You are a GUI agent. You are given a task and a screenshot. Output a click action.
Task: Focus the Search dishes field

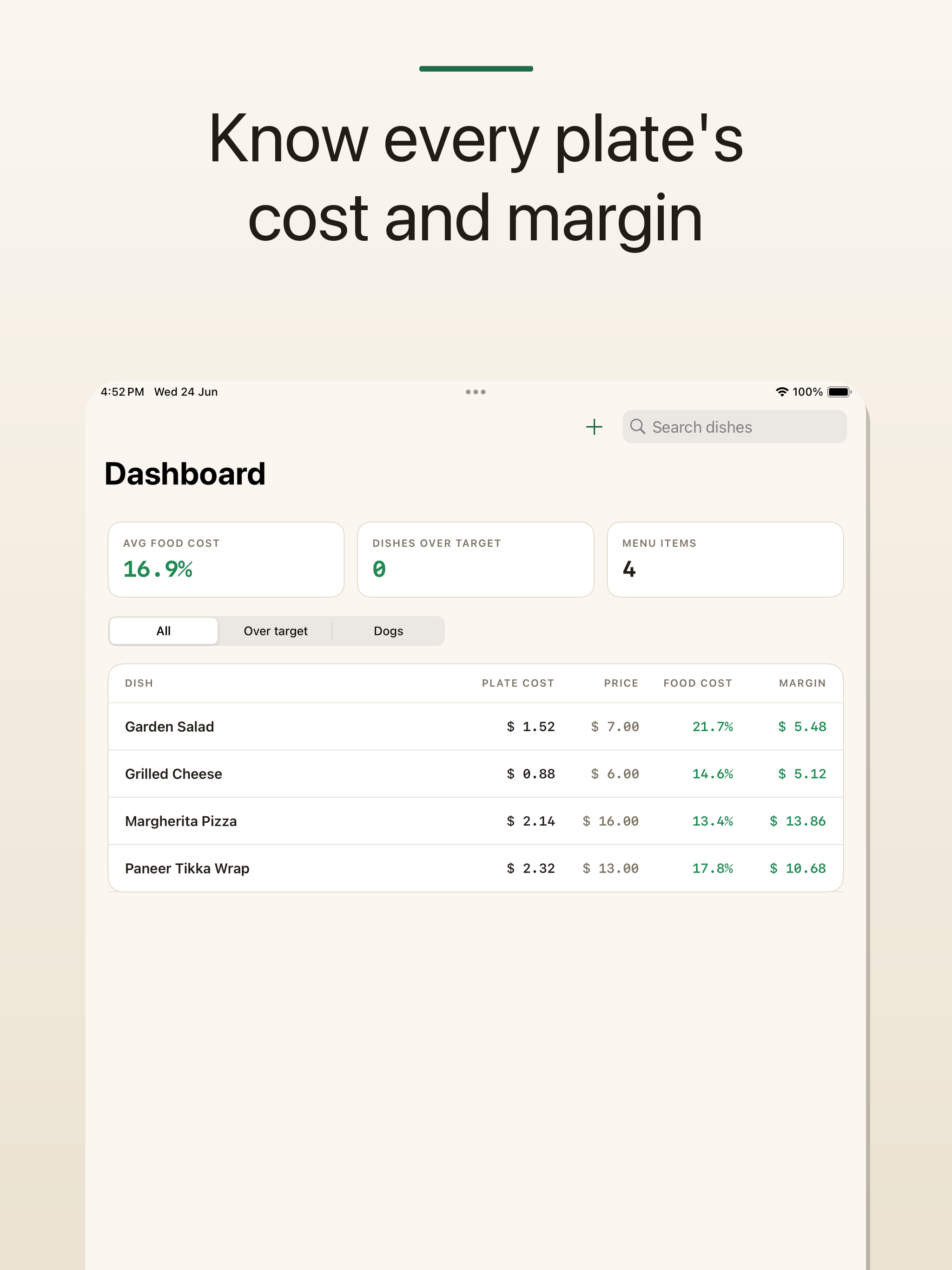pos(734,427)
